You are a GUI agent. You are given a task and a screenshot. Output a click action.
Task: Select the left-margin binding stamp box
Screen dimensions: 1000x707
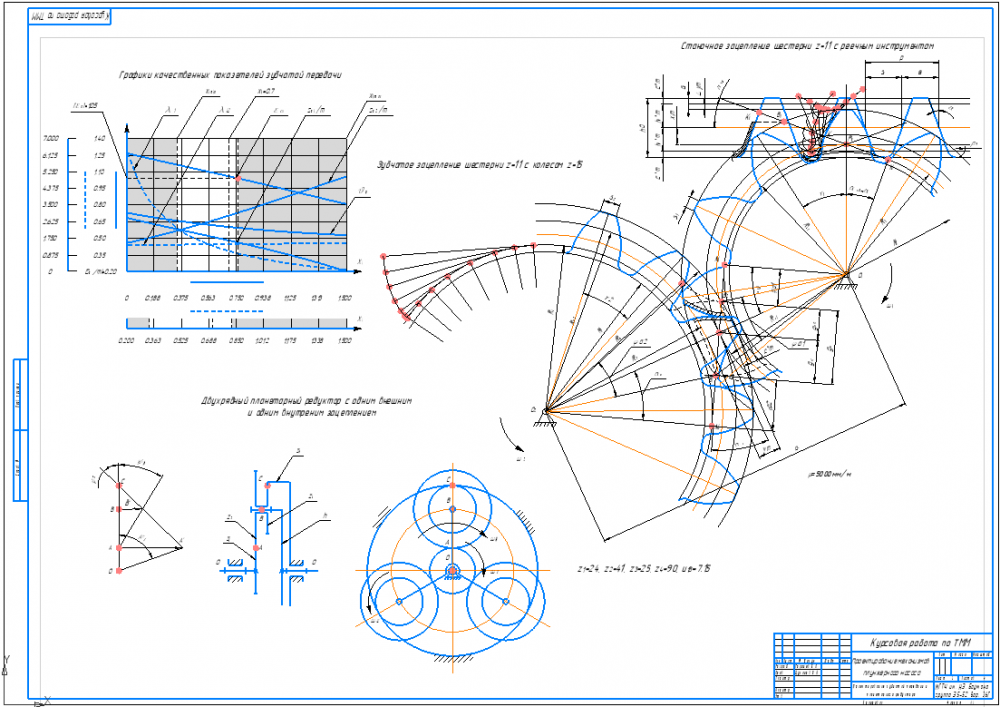[x=21, y=430]
